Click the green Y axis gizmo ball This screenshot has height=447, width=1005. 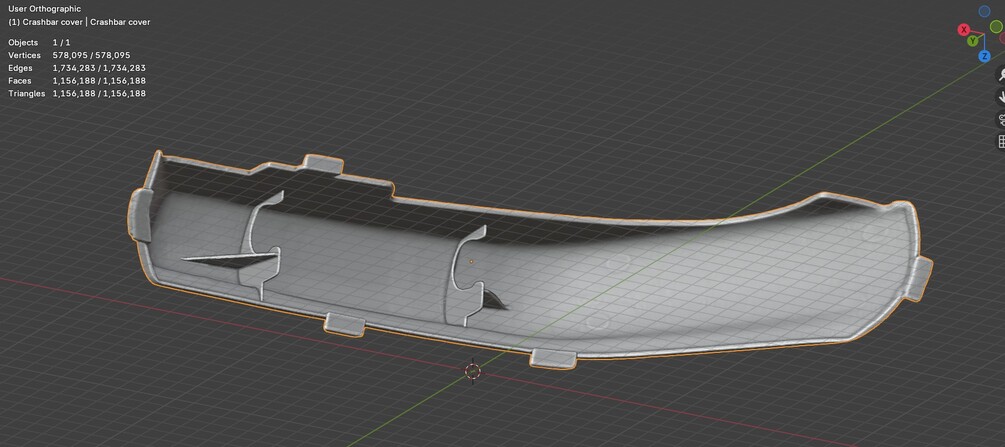(x=972, y=41)
